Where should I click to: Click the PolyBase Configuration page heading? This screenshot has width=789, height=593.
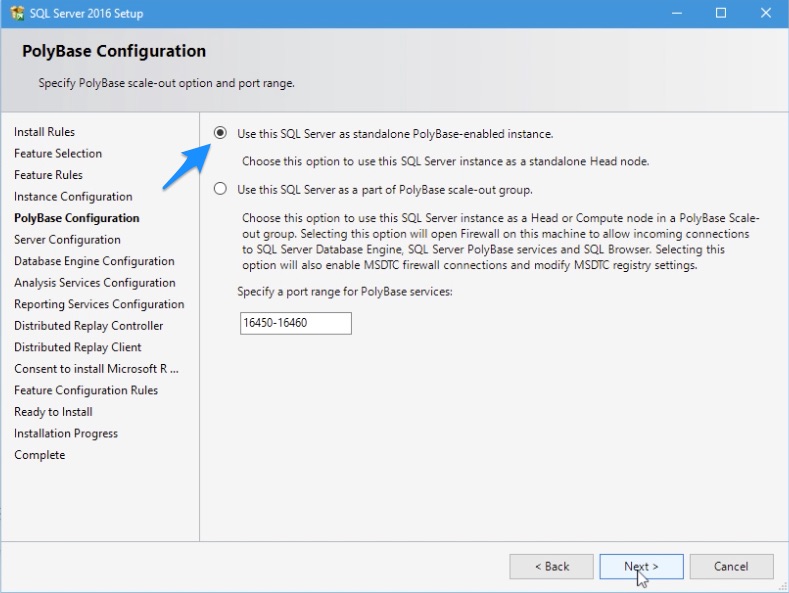[114, 51]
